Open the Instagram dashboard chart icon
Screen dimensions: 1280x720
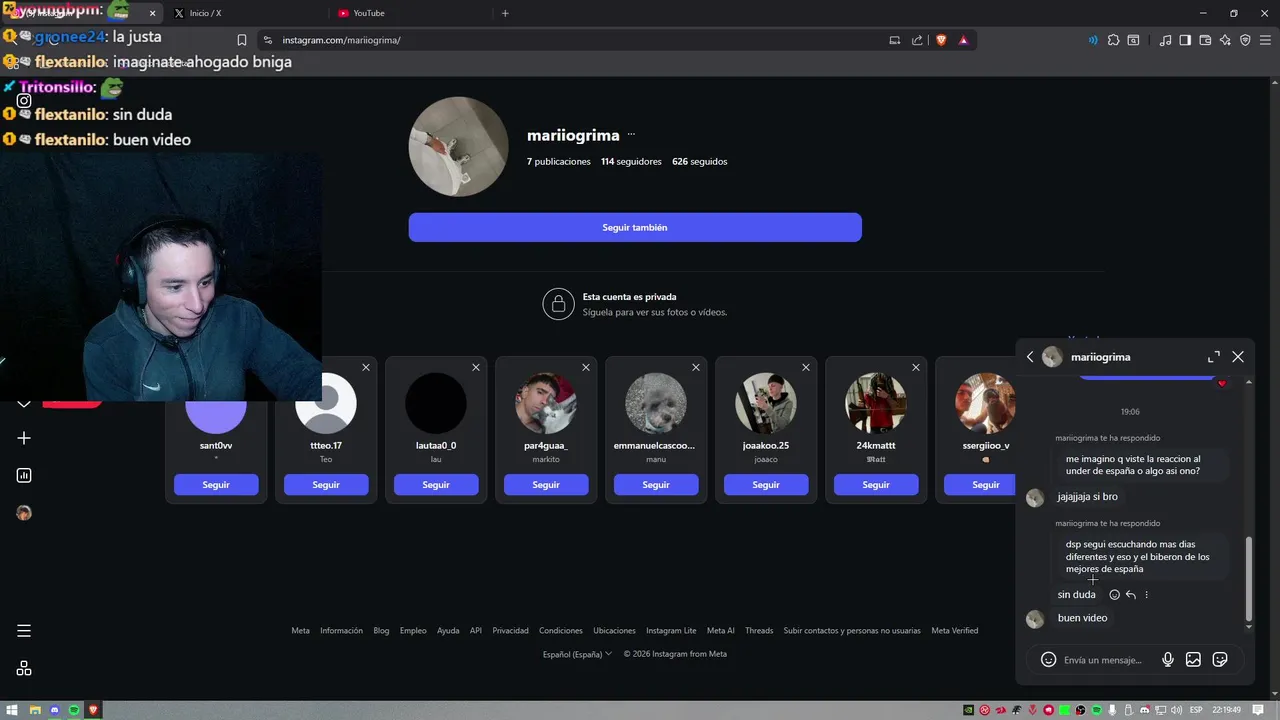tap(24, 475)
